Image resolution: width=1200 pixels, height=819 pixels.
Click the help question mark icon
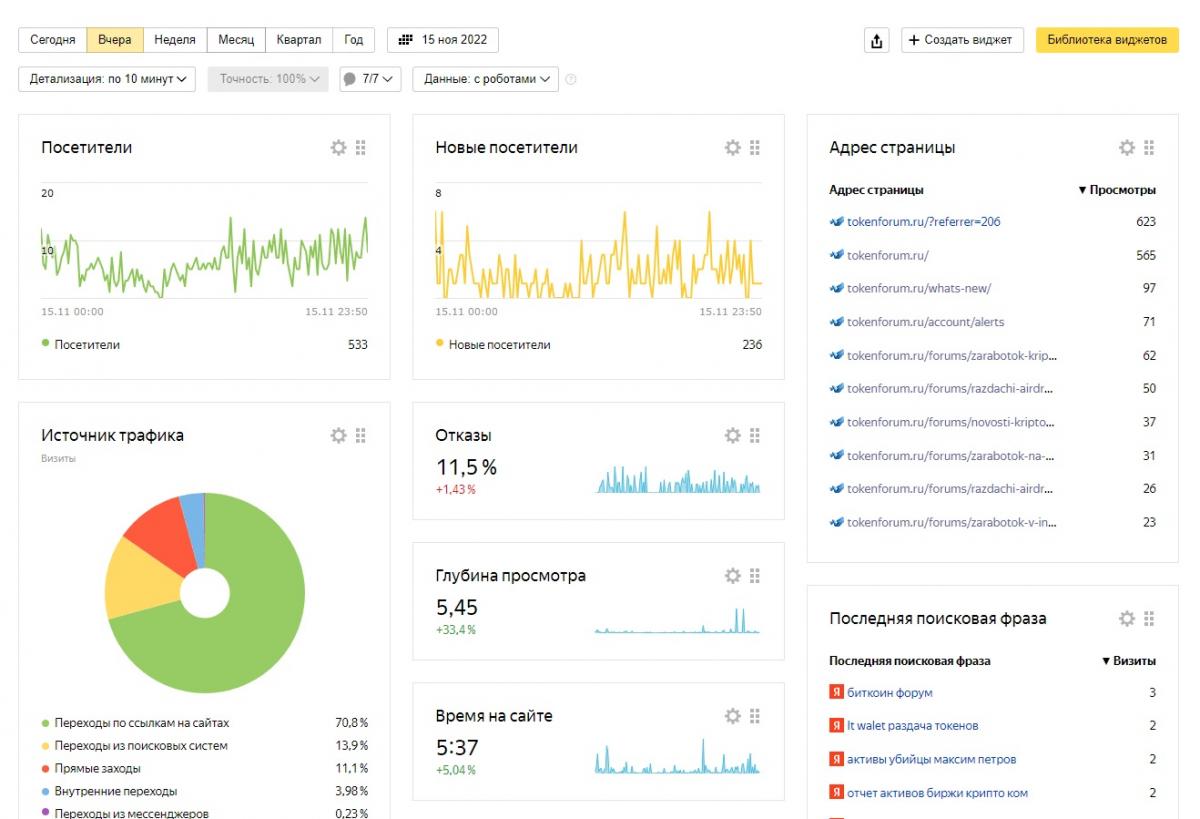pyautogui.click(x=571, y=80)
